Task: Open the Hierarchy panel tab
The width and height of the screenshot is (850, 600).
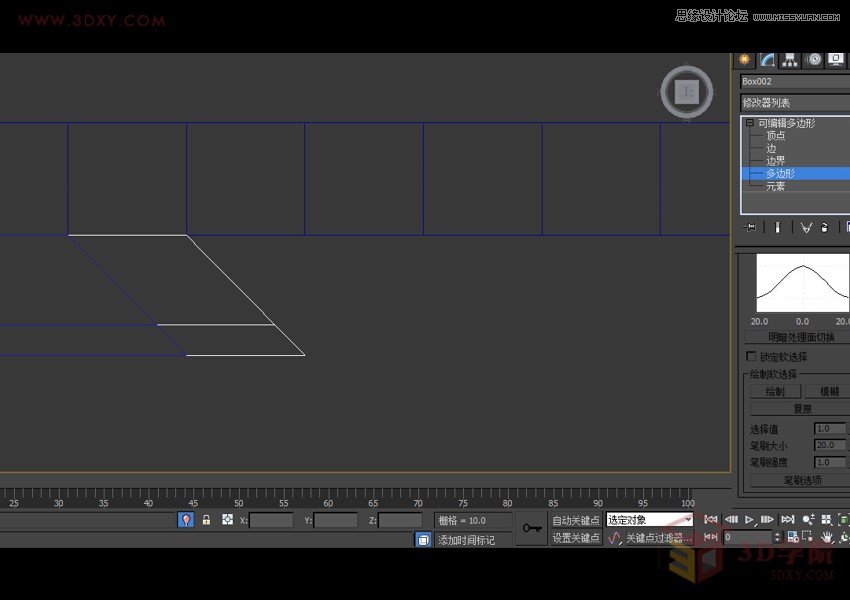Action: (791, 60)
